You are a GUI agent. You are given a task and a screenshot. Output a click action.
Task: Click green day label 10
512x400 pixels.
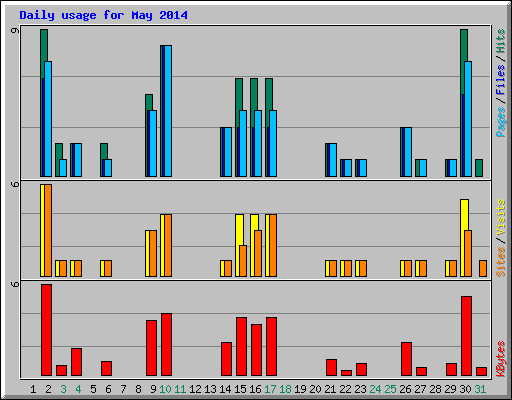(x=165, y=389)
